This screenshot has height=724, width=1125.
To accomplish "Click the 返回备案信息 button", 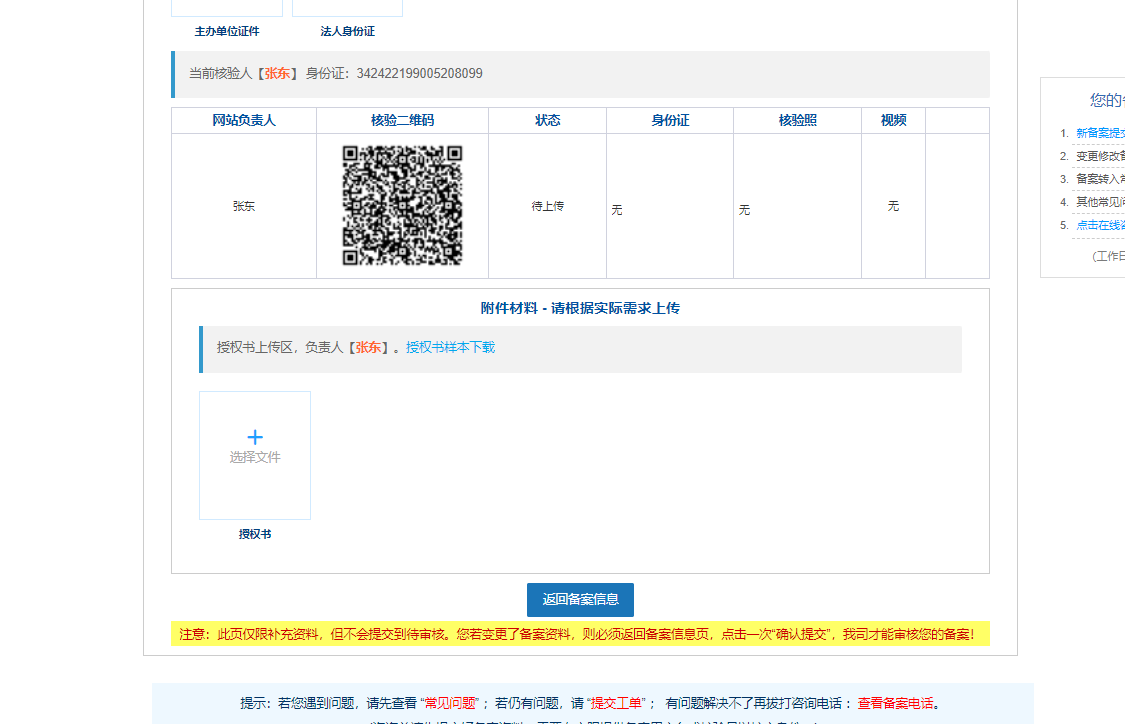I will tap(580, 599).
